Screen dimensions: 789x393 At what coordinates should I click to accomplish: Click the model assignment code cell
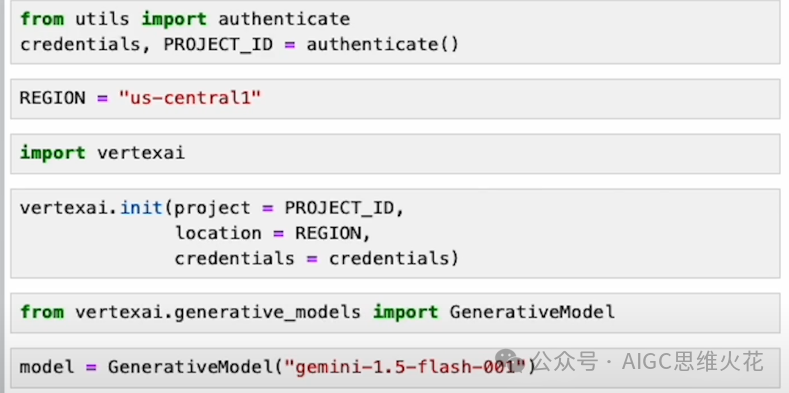coord(395,367)
